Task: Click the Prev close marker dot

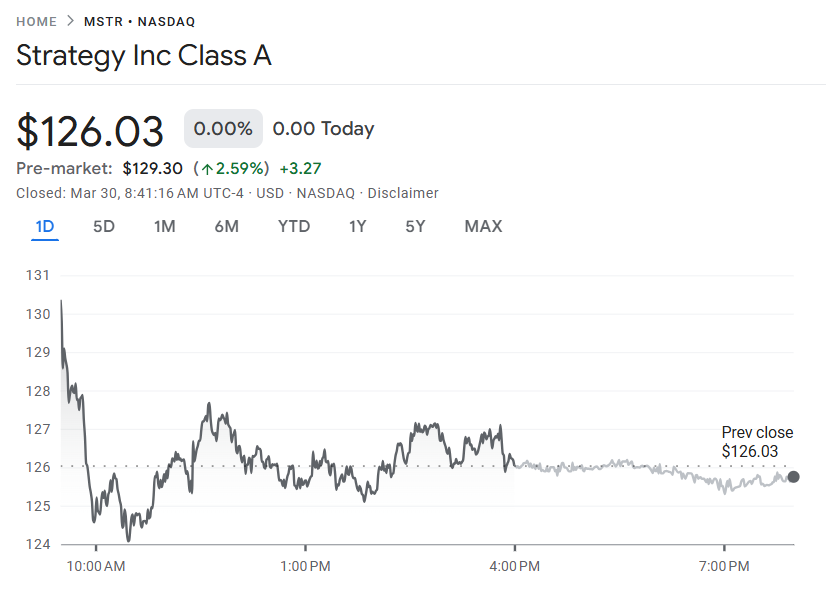Action: tap(794, 477)
